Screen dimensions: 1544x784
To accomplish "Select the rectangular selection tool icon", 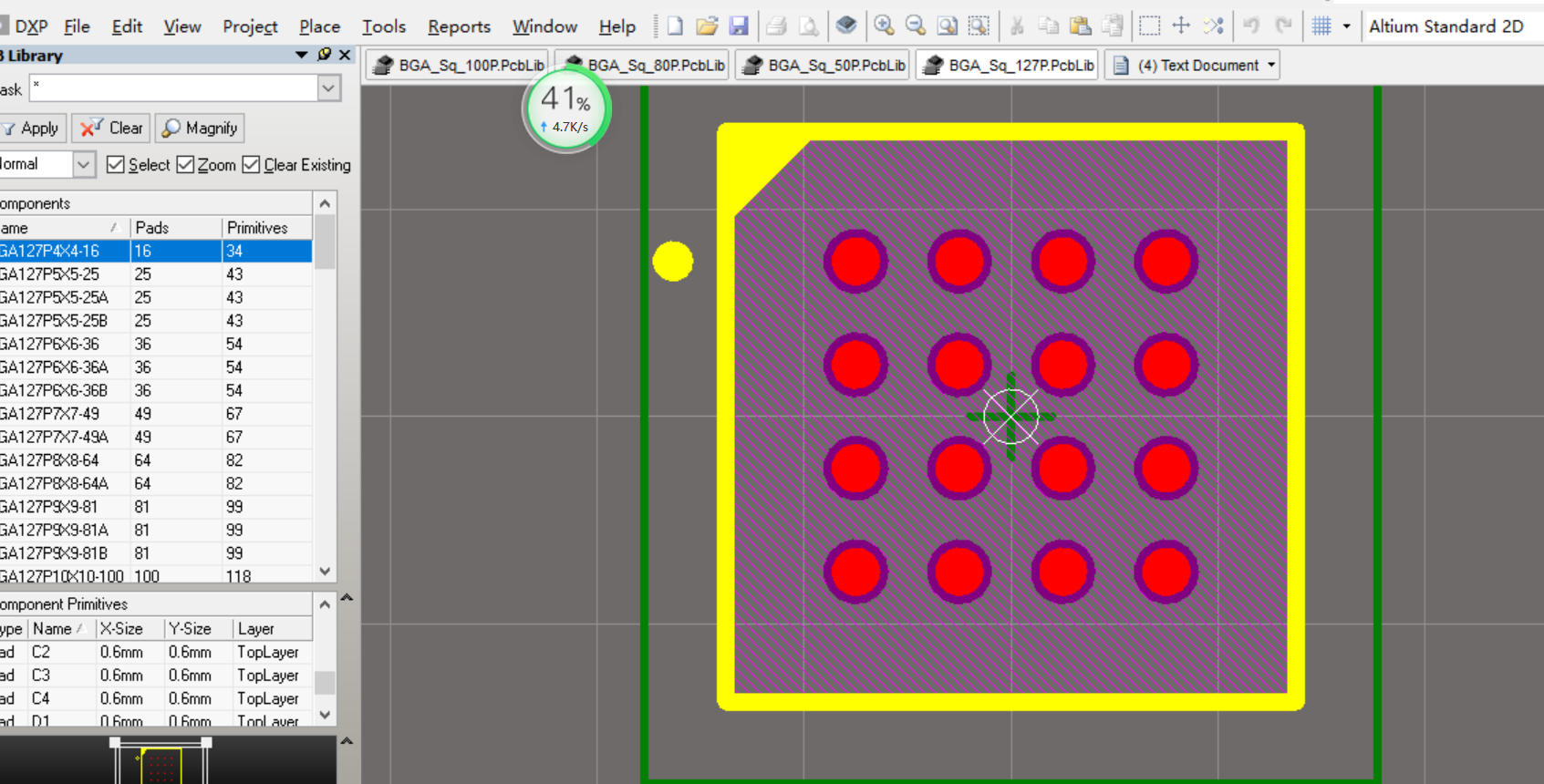I will [1149, 26].
